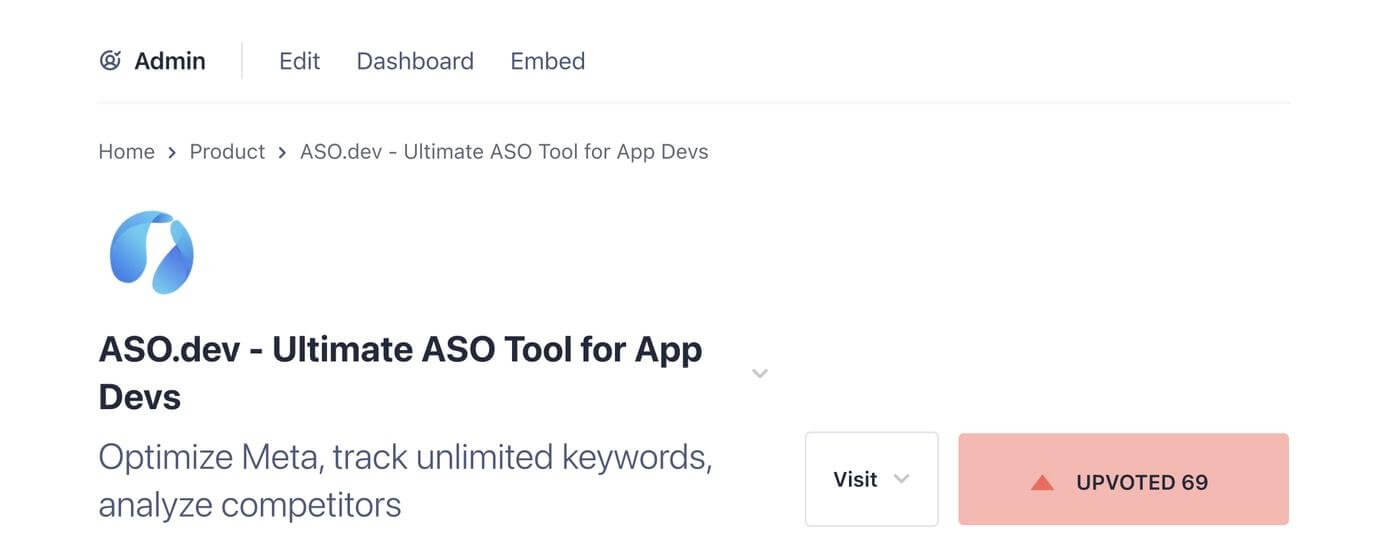Go to the Dashboard admin link
This screenshot has height=560, width=1400.
(x=415, y=61)
